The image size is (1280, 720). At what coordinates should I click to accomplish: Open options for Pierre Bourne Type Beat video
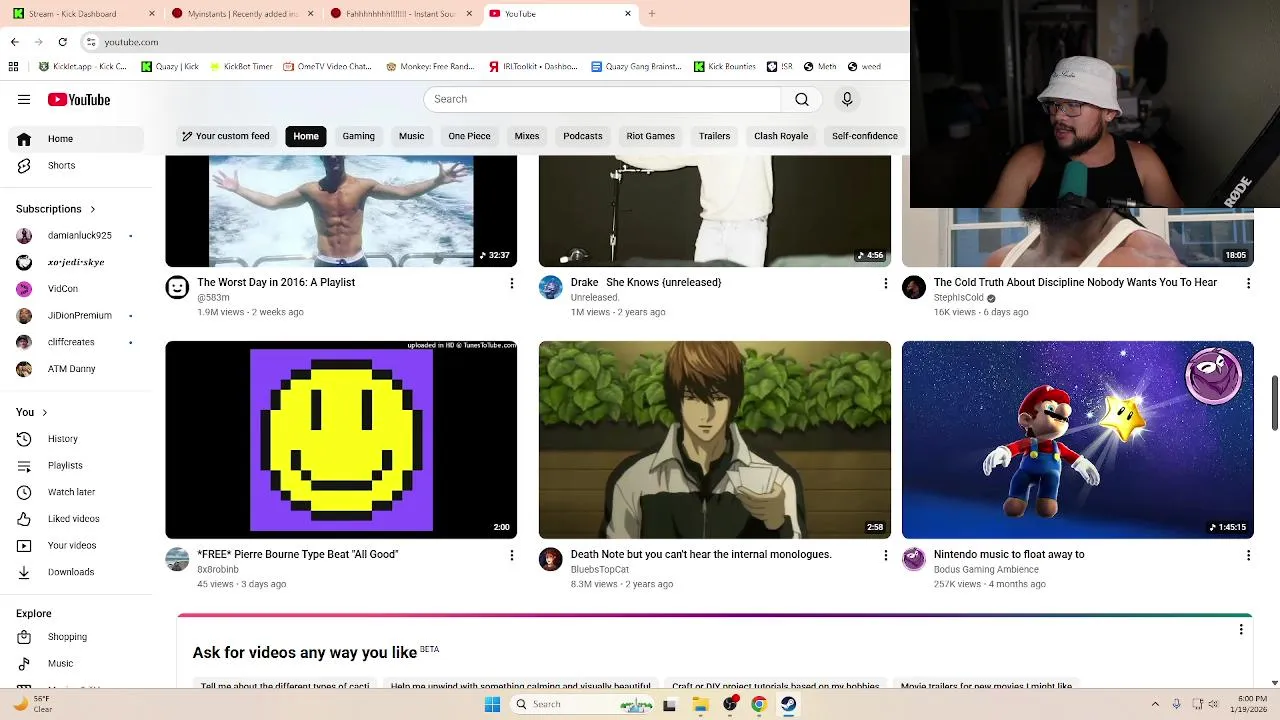pyautogui.click(x=511, y=555)
